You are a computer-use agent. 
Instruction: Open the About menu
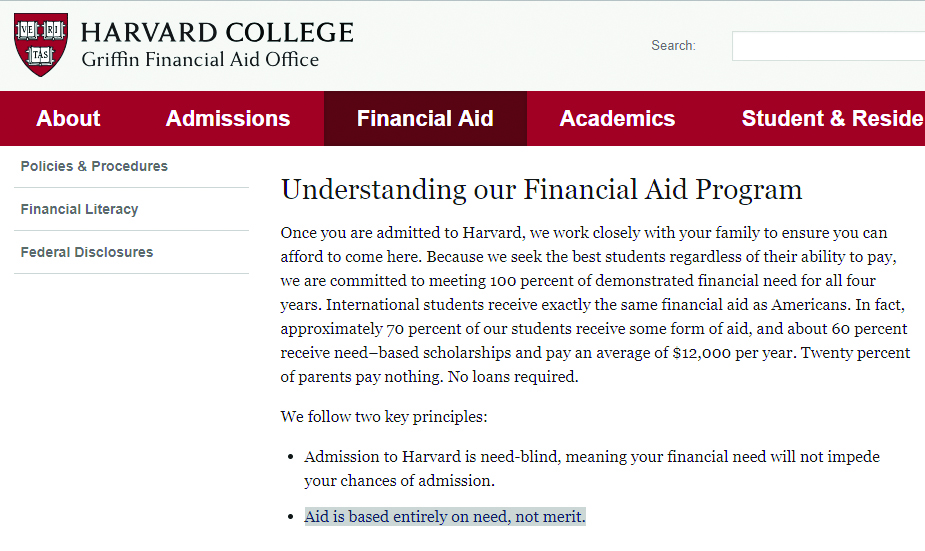click(68, 118)
